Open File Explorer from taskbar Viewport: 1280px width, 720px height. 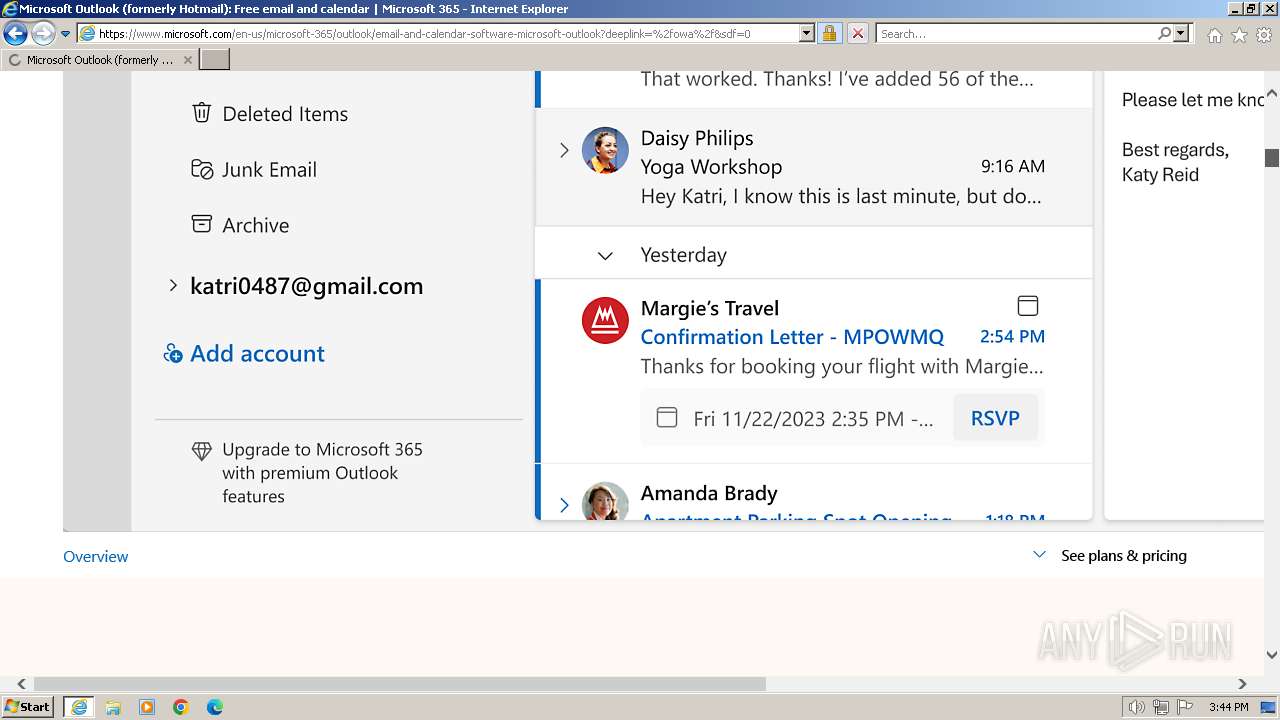(113, 707)
